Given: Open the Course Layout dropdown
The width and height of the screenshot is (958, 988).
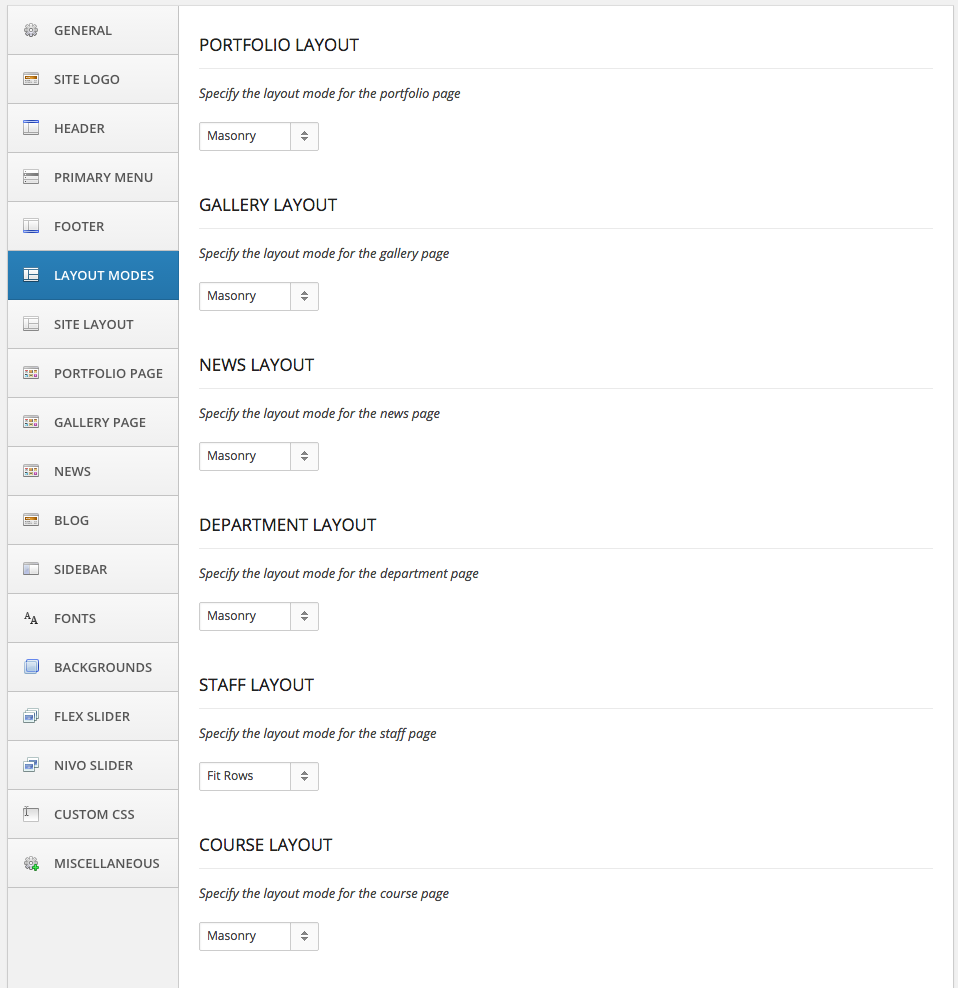Looking at the screenshot, I should [x=258, y=936].
